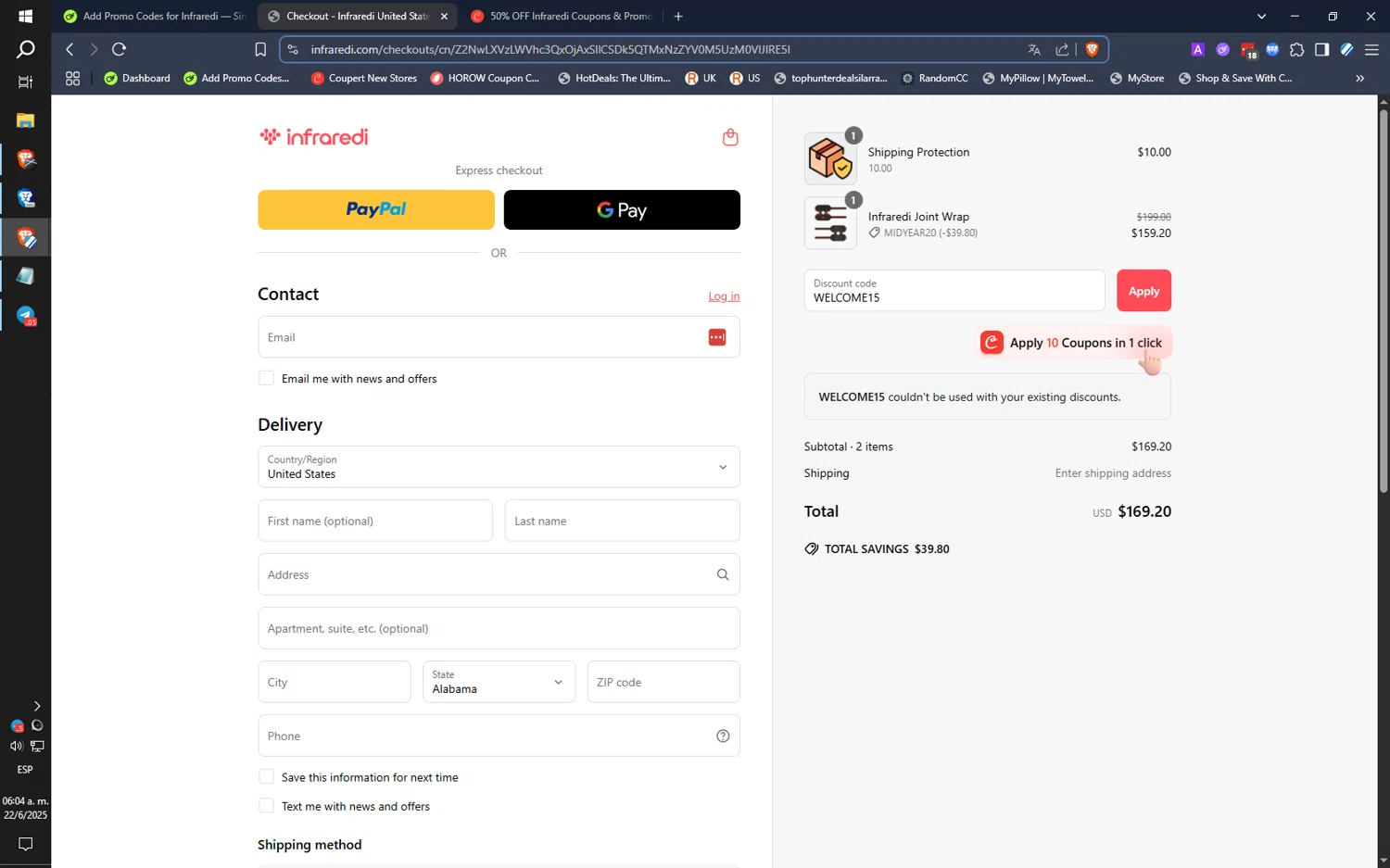The width and height of the screenshot is (1390, 868).
Task: Open the browser extensions puzzle icon
Action: tap(1297, 49)
